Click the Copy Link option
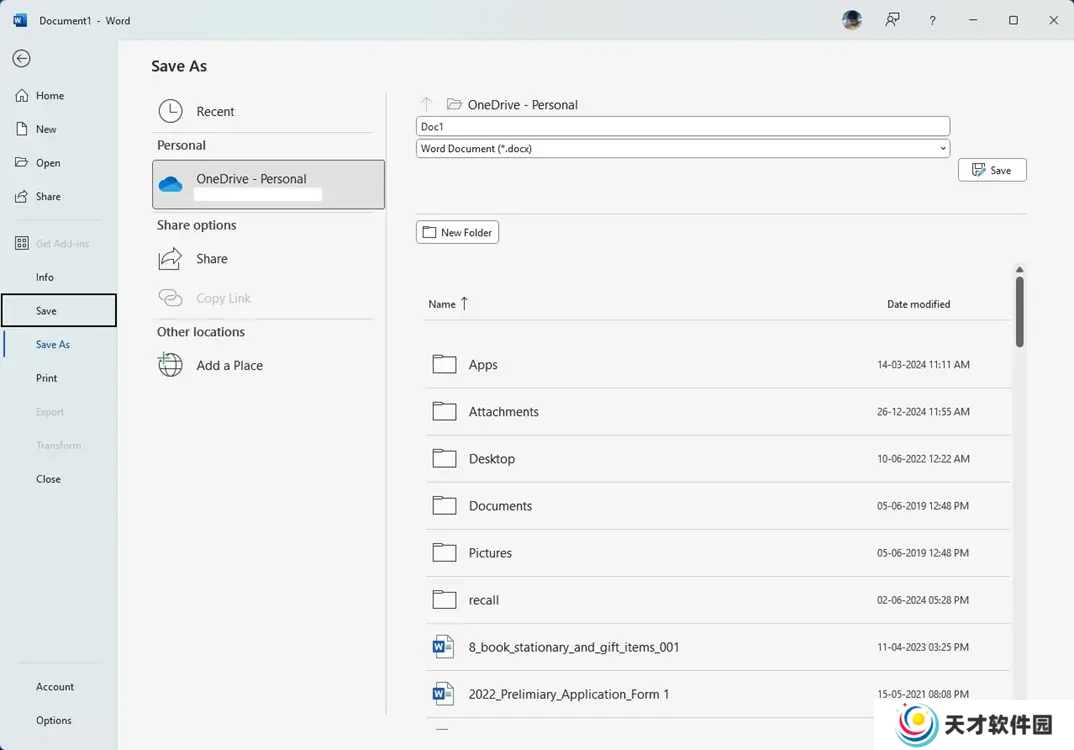Screen dimensions: 1074x750 click(264, 298)
